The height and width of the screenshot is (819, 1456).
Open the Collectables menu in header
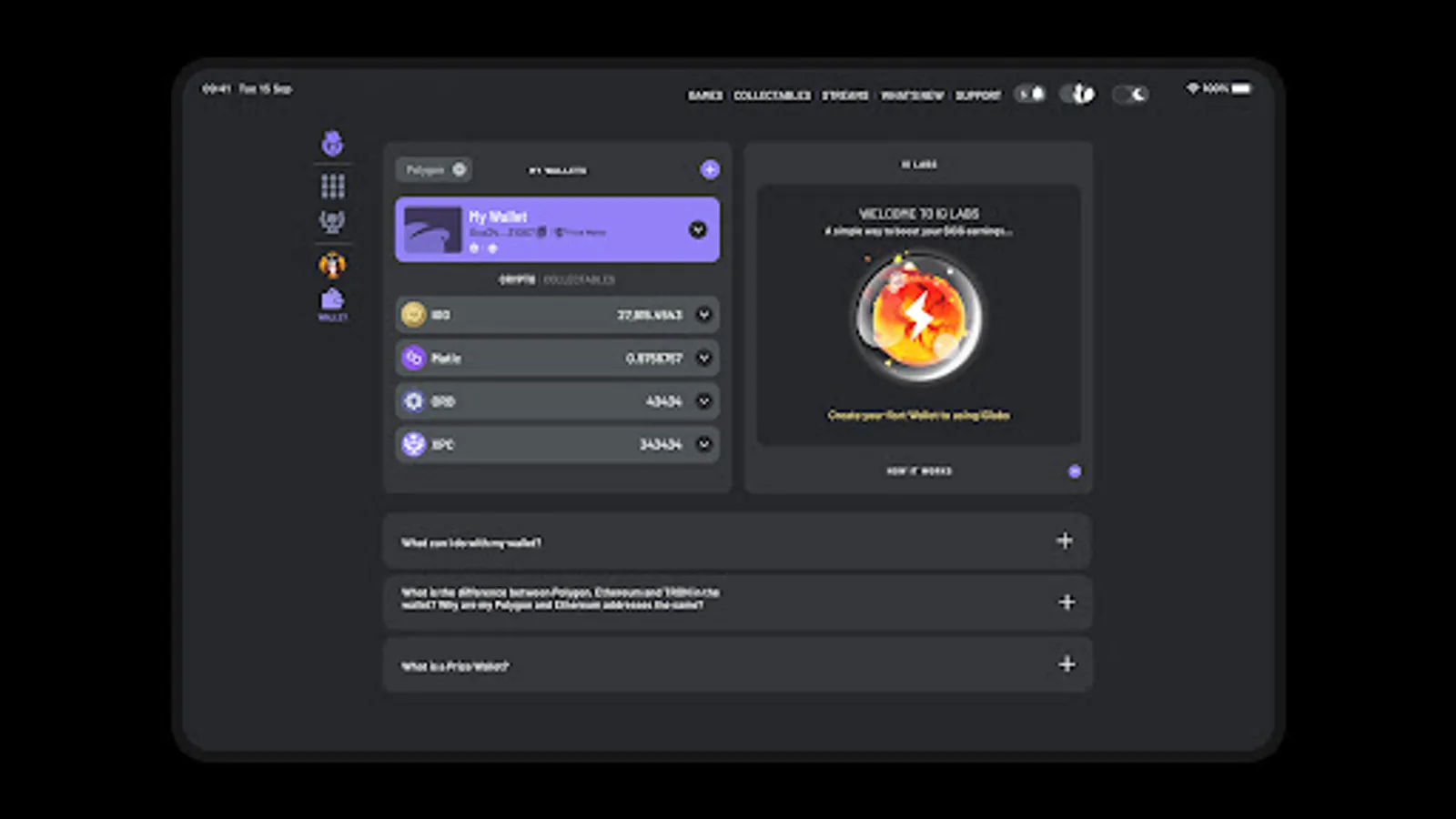[772, 95]
